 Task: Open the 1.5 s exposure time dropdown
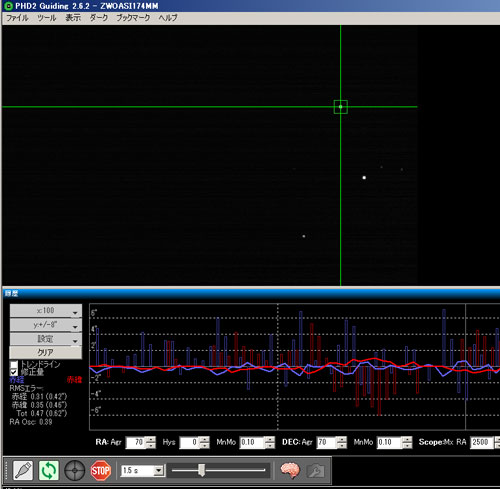click(x=143, y=471)
